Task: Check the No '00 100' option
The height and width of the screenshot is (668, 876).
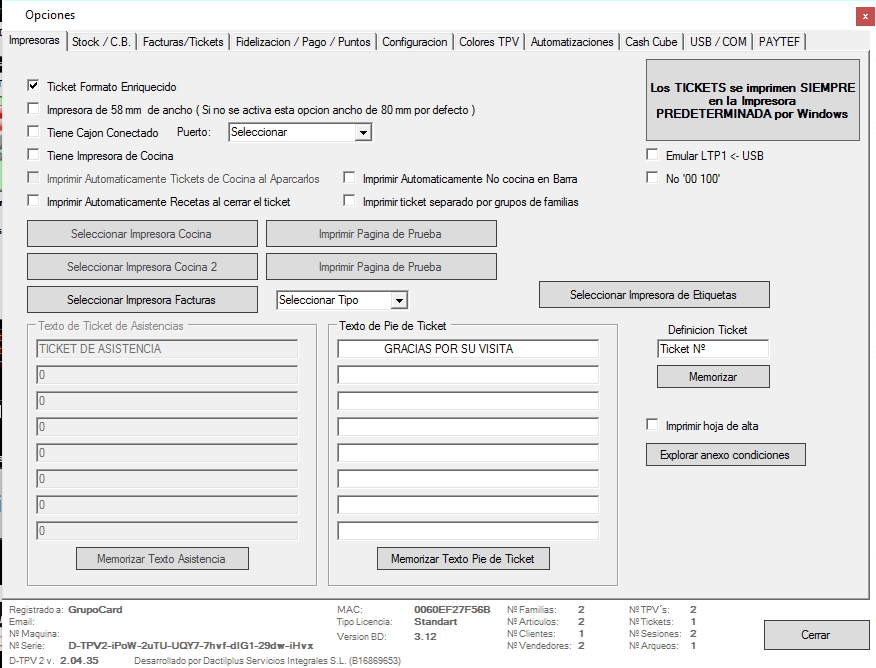Action: click(652, 178)
